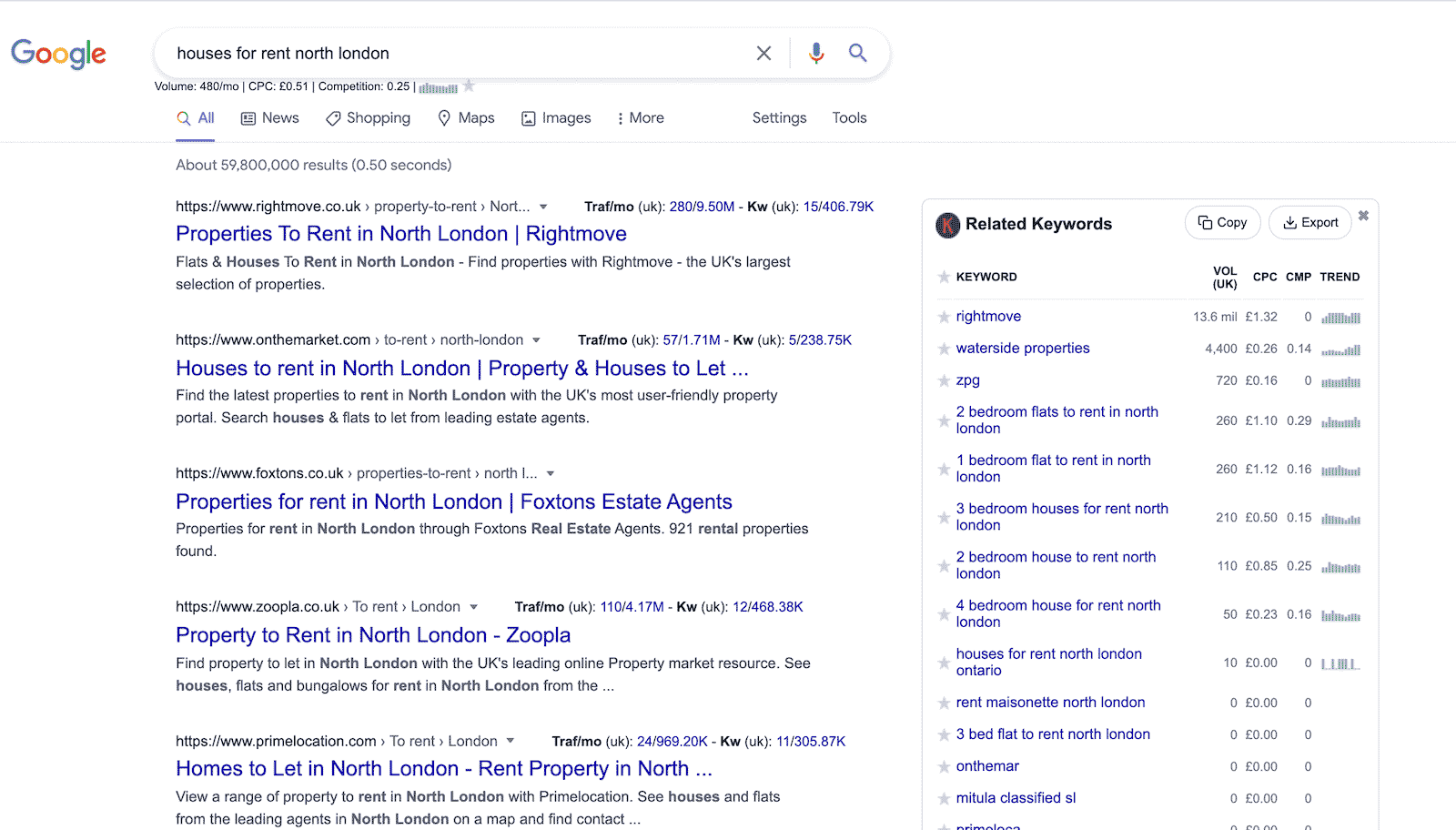
Task: Open the News tab
Action: pos(269,117)
